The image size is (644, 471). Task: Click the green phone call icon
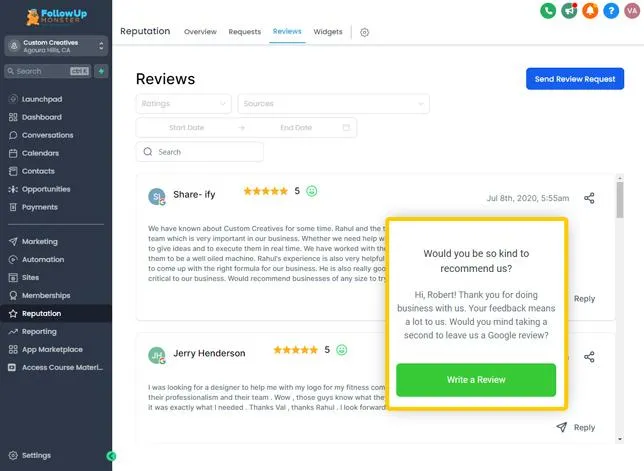pos(548,11)
